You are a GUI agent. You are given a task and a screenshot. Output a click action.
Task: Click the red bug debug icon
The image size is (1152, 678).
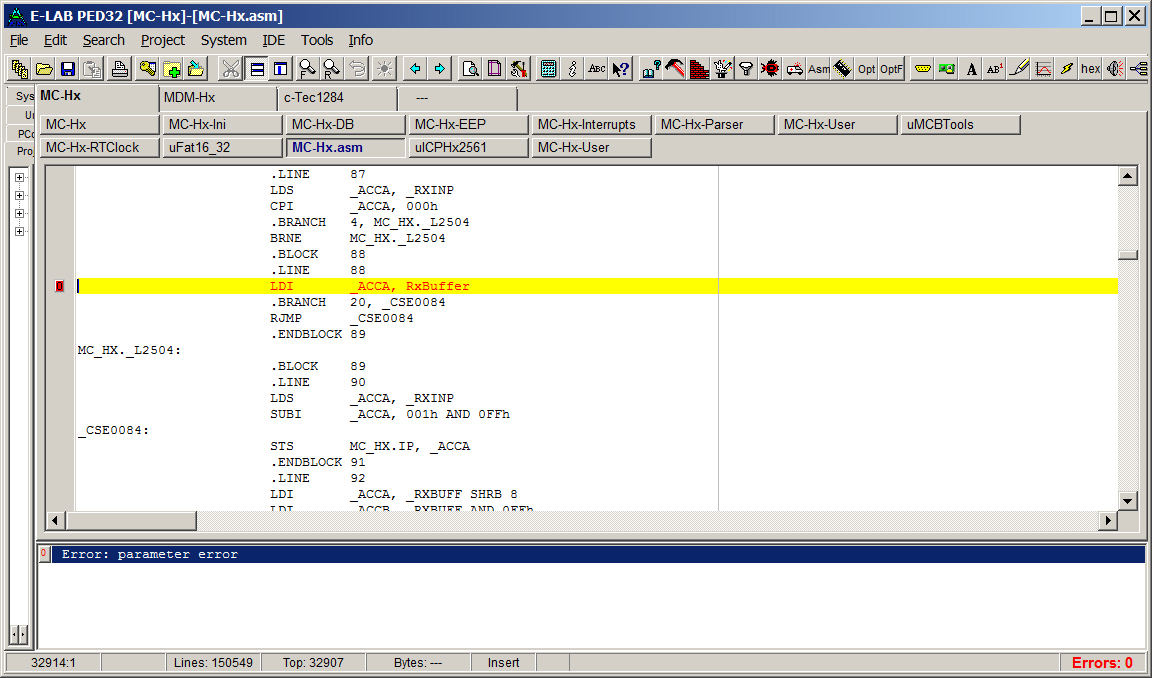point(770,69)
